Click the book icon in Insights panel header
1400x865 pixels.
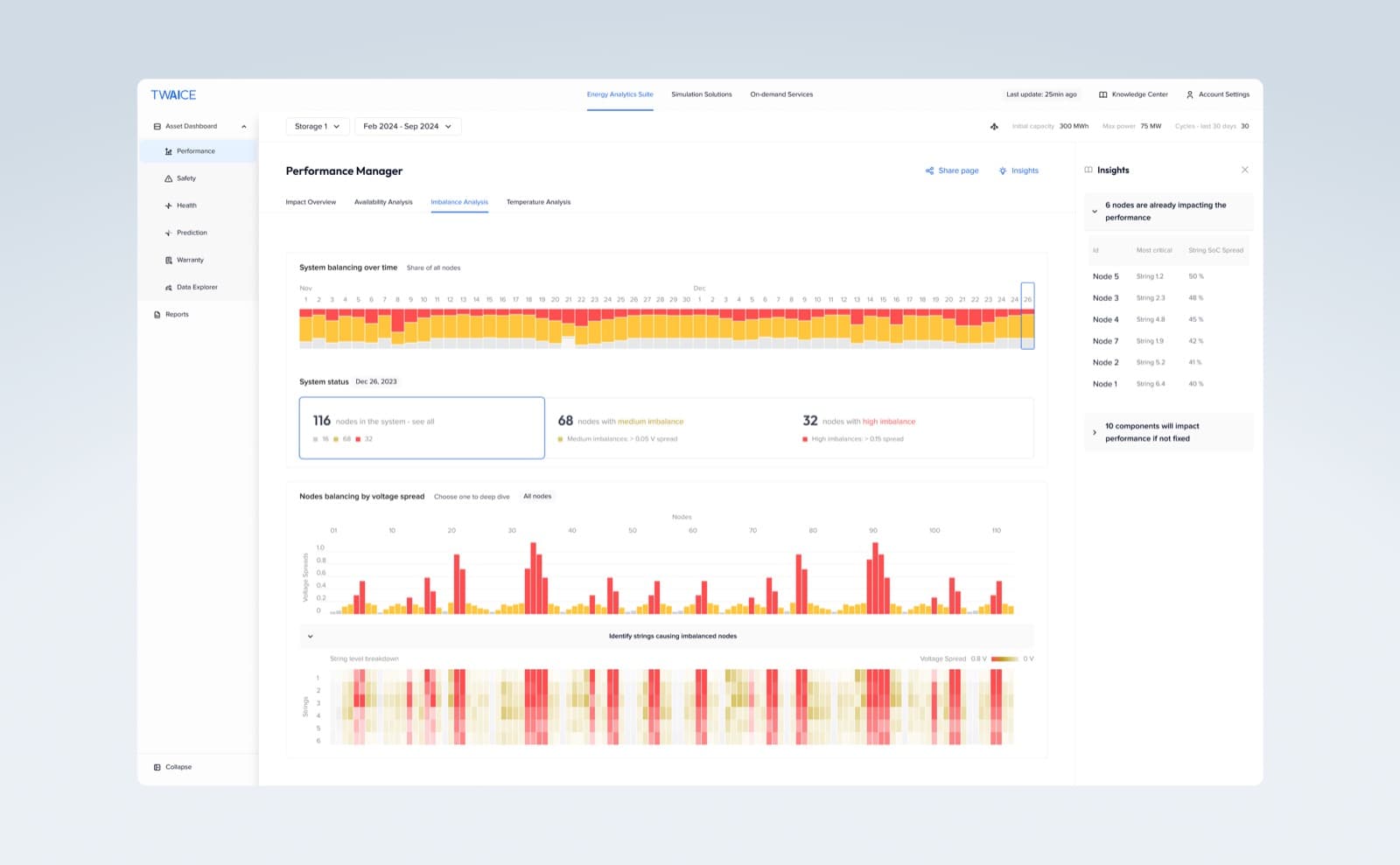(1088, 170)
